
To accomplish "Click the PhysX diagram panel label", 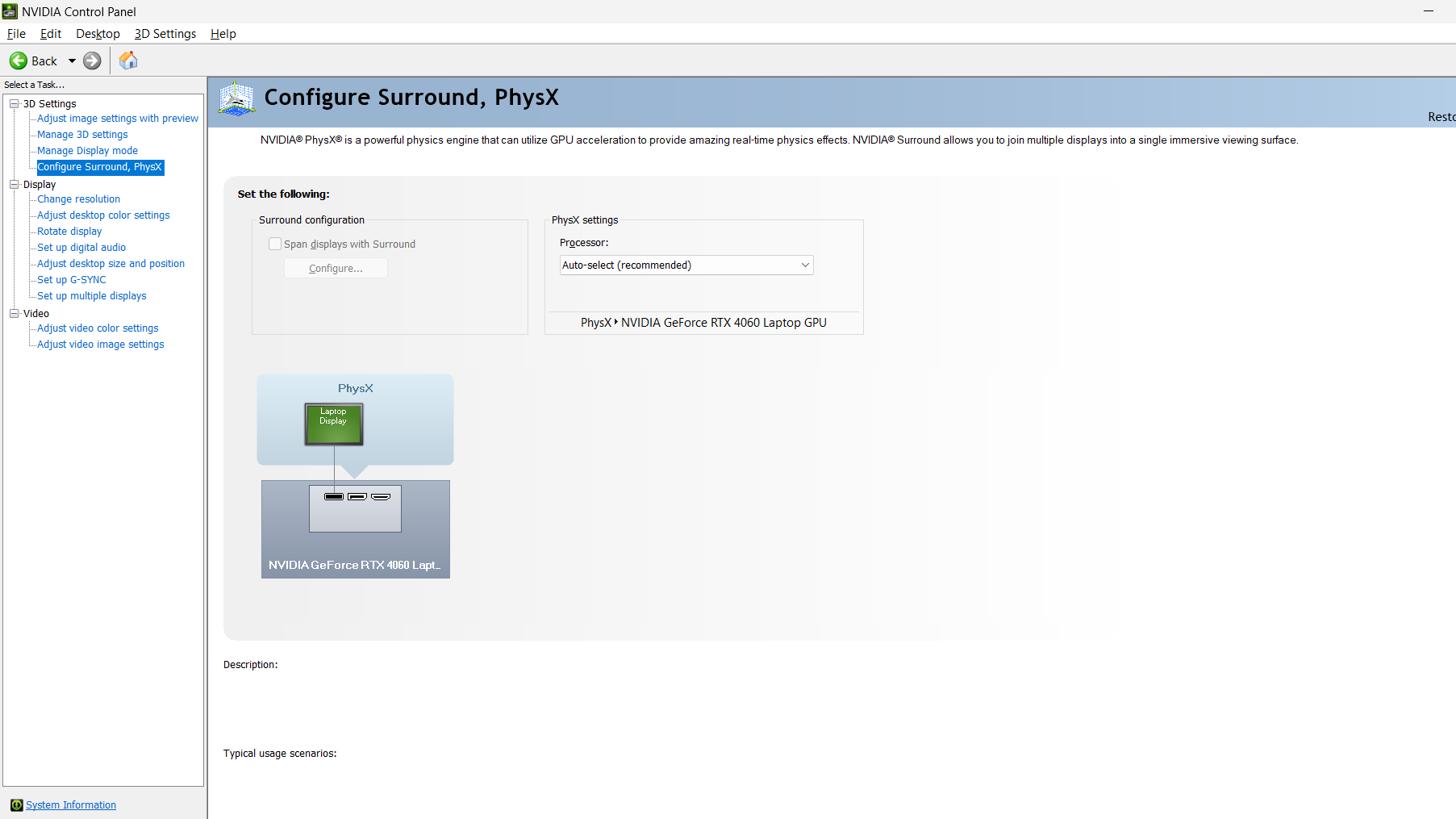I will tap(356, 388).
